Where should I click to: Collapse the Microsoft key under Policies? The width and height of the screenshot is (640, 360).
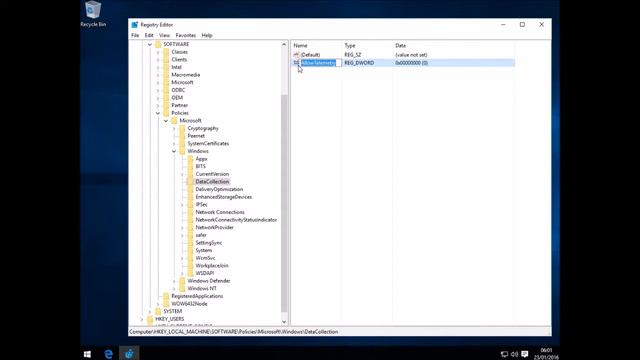(166, 121)
